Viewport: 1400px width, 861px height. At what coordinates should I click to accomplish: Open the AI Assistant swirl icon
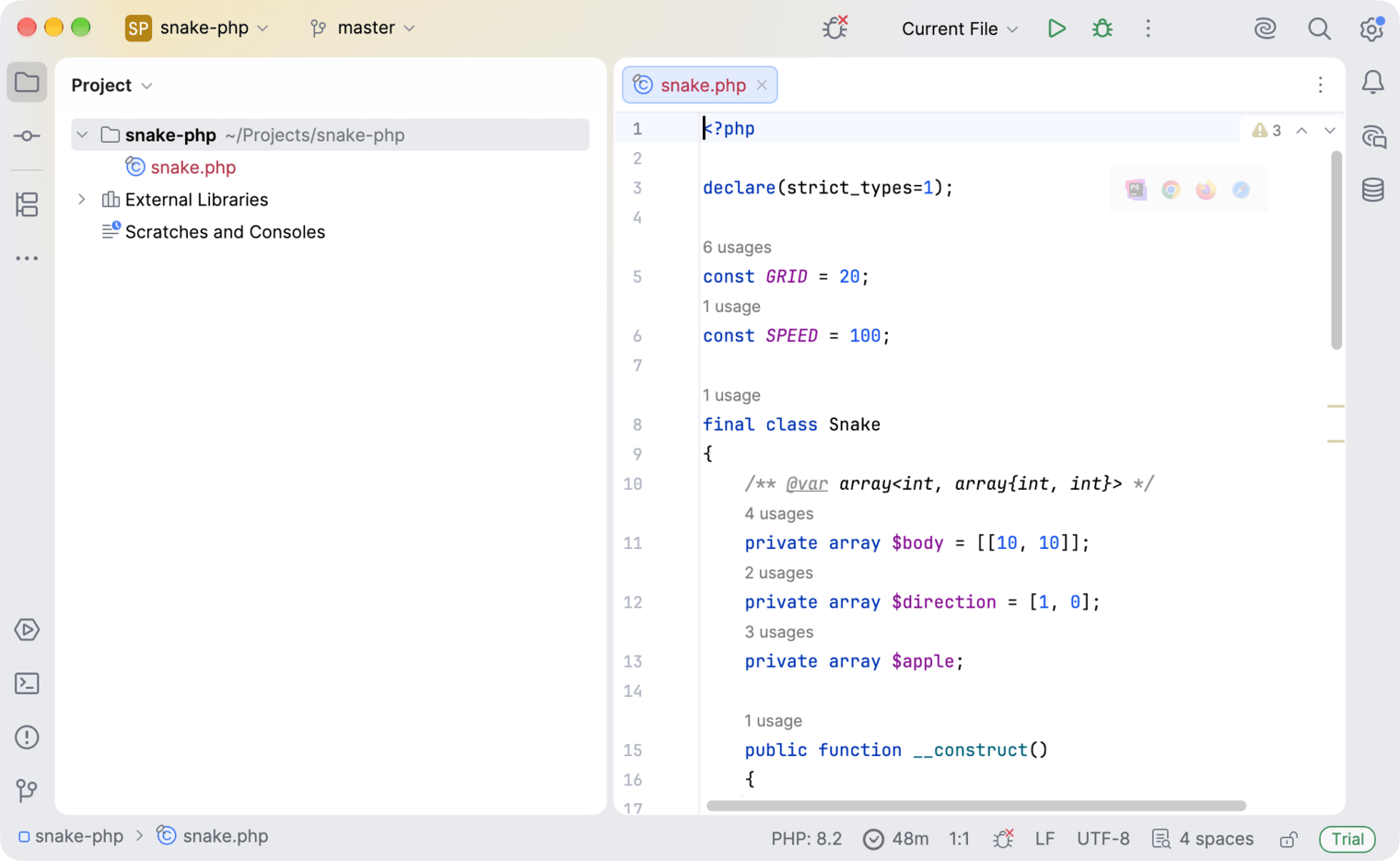[x=1266, y=29]
